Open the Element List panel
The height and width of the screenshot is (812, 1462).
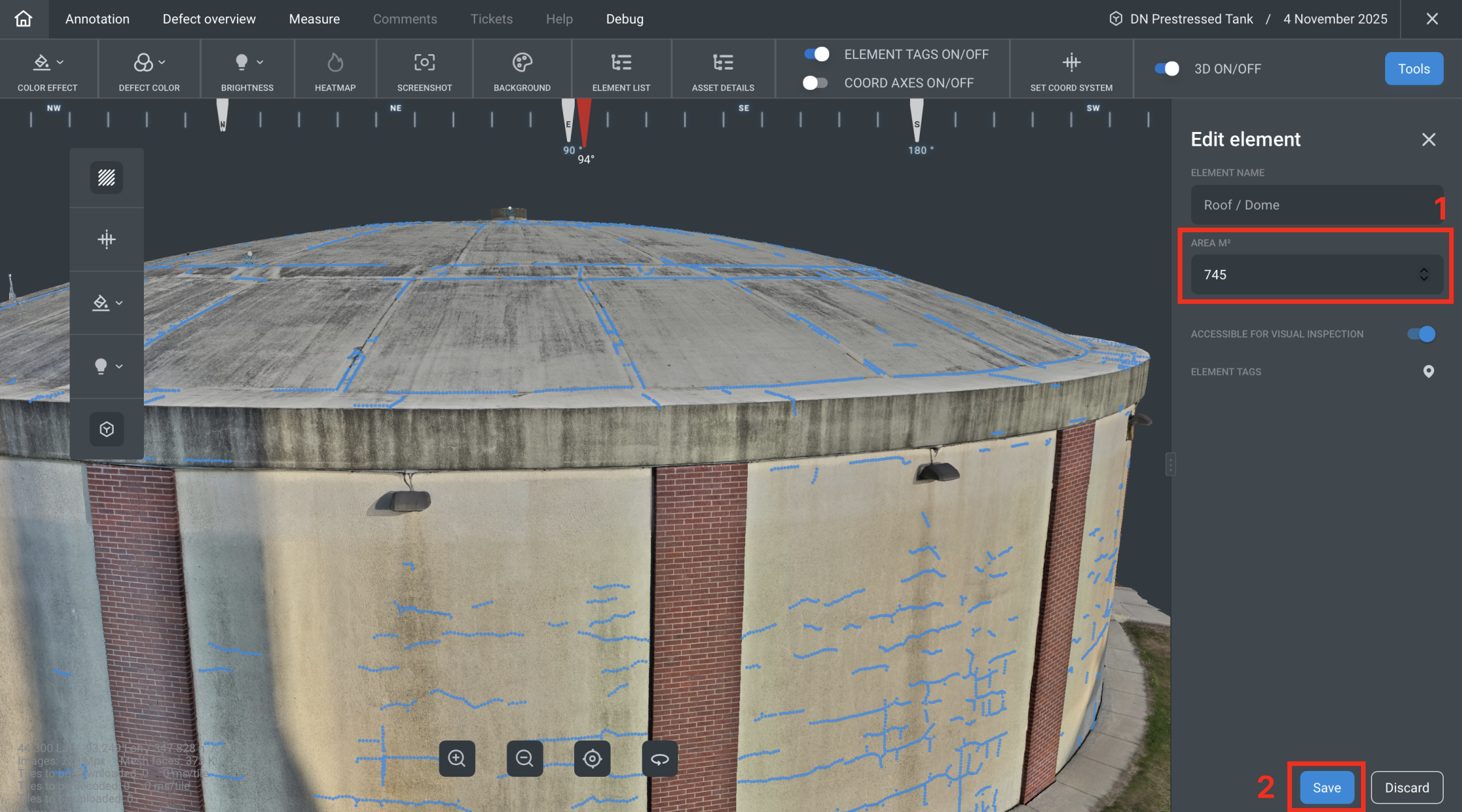click(621, 63)
